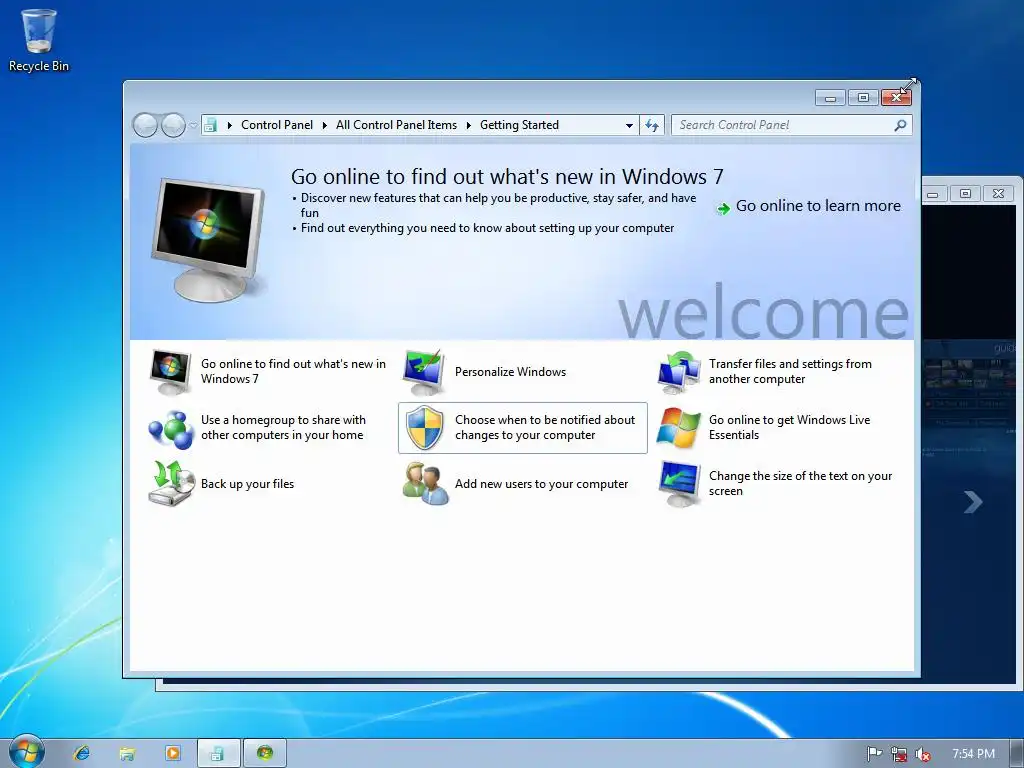
Task: Expand the arrow after Control Panel breadcrumb
Action: [x=325, y=125]
